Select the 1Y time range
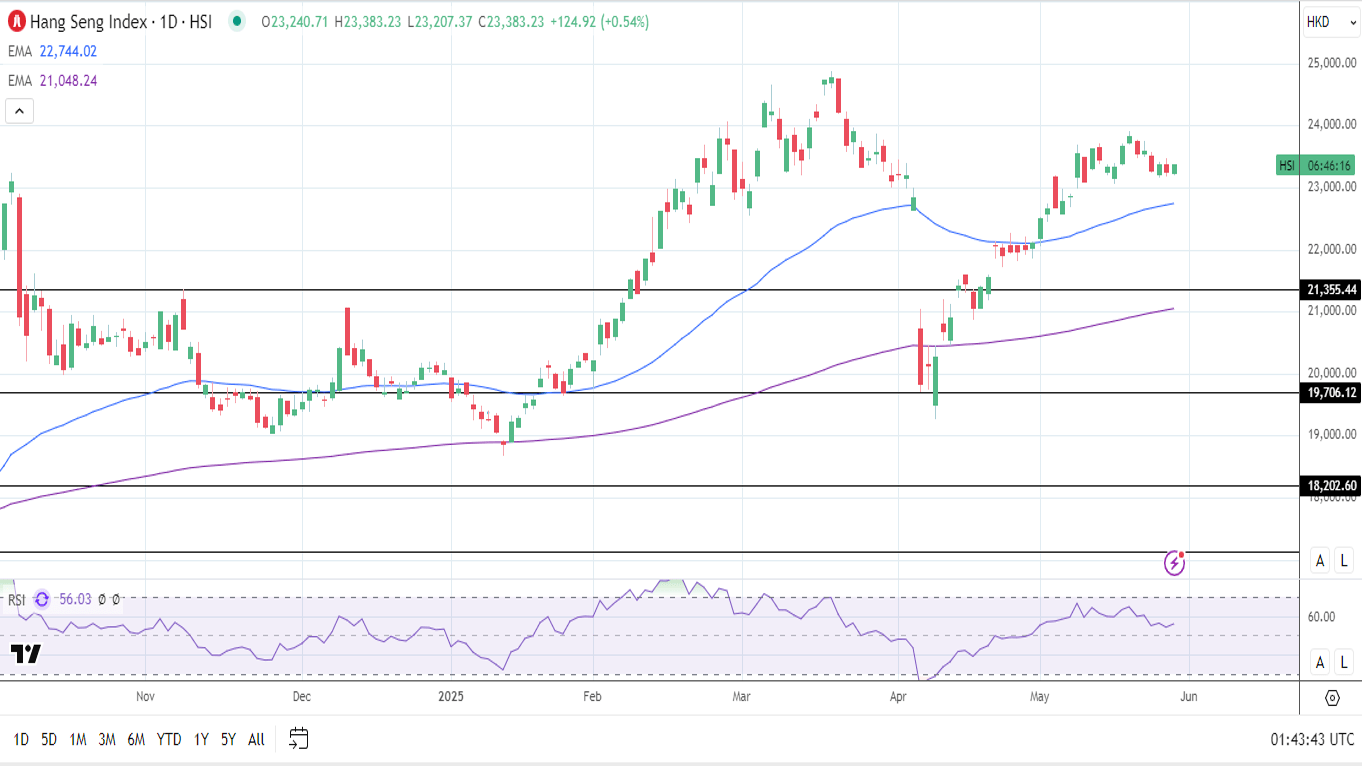Image resolution: width=1362 pixels, height=766 pixels. (201, 740)
